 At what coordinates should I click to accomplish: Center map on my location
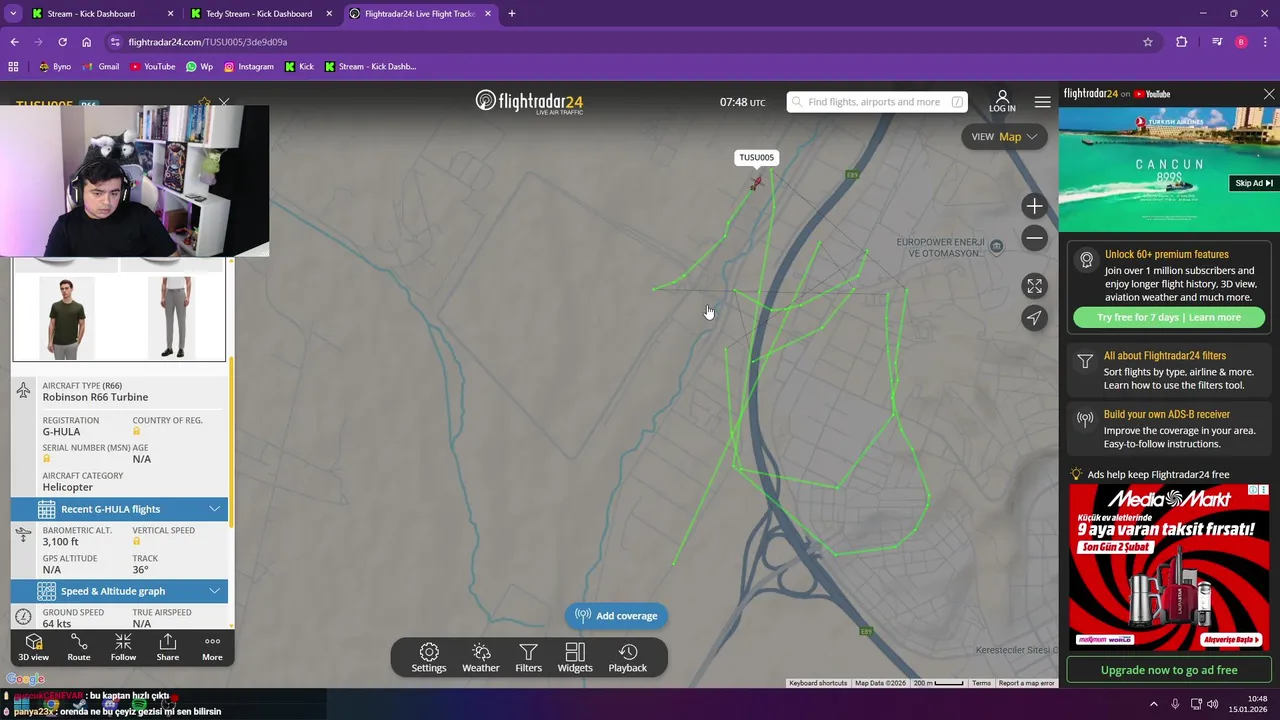[x=1034, y=318]
